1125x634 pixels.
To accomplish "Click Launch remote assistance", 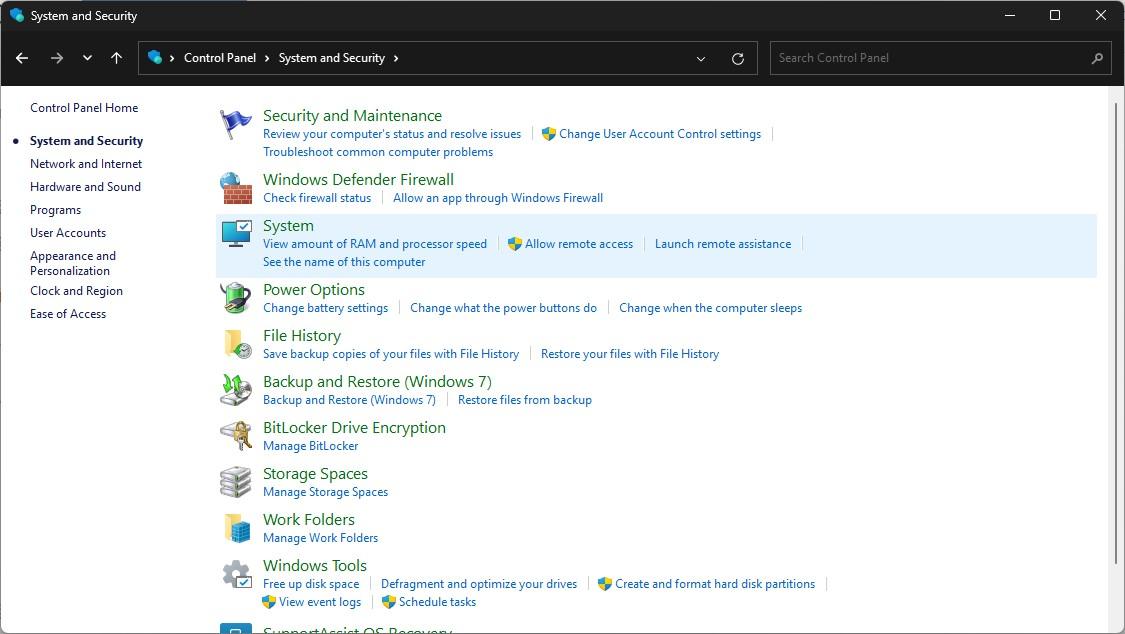I will 722,244.
